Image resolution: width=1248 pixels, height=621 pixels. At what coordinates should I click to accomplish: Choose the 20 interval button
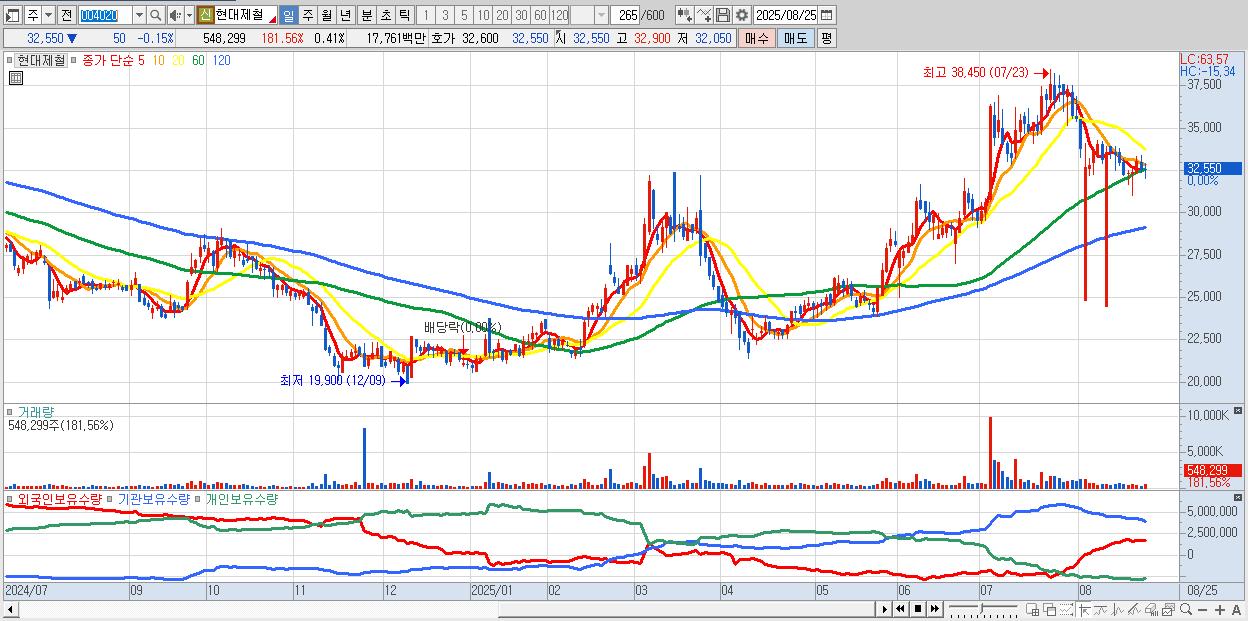coord(502,15)
